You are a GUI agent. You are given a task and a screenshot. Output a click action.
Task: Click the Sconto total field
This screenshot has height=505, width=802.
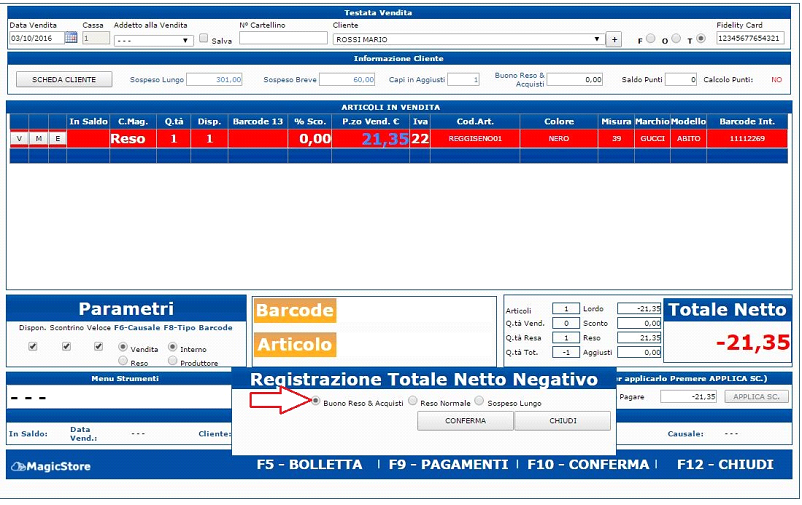tap(639, 323)
